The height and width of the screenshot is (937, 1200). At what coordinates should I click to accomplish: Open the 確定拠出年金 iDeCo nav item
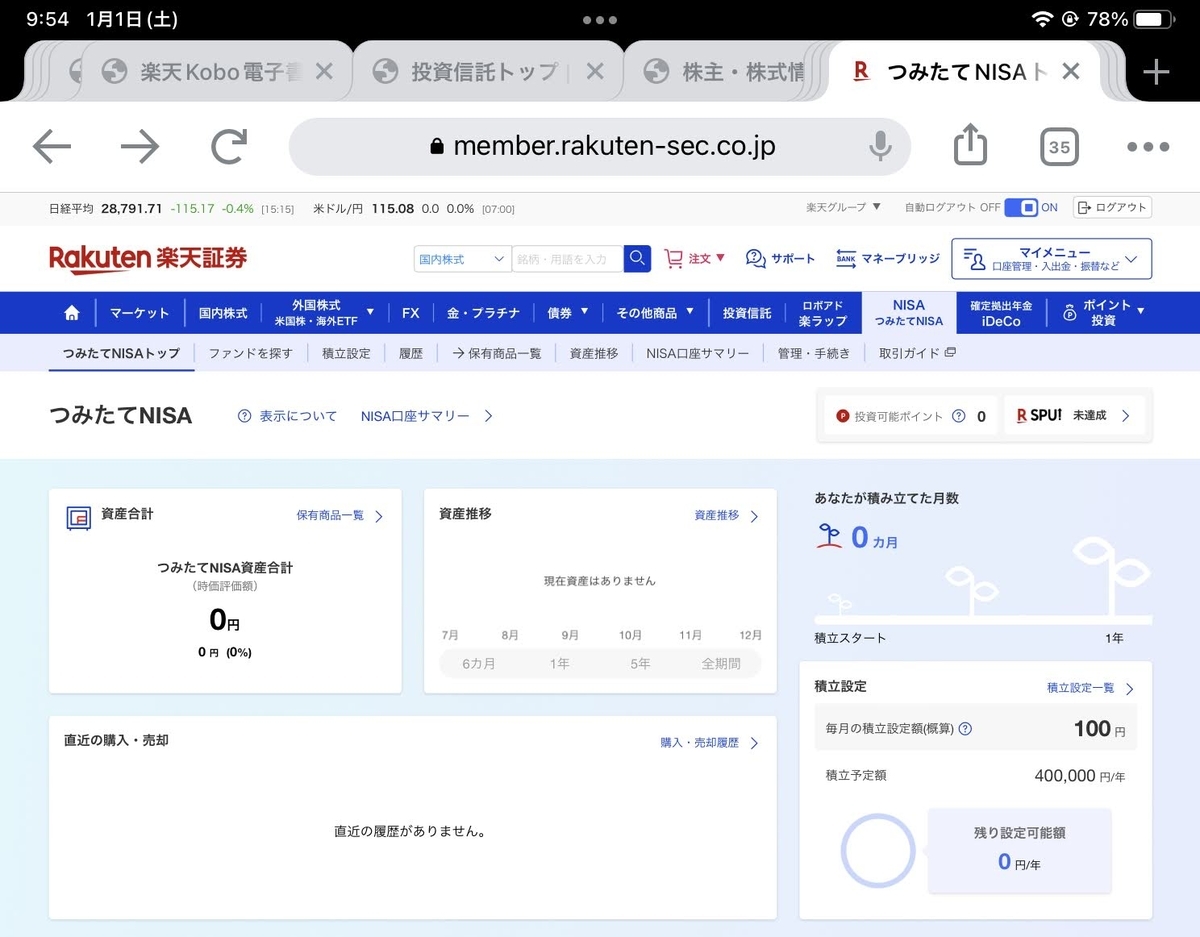[1001, 313]
